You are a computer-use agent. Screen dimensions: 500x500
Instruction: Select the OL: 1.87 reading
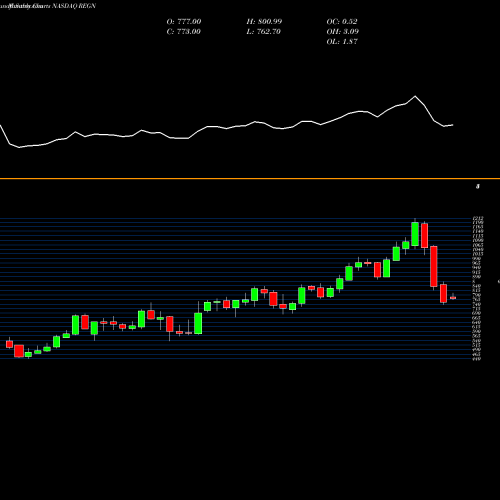pos(342,41)
